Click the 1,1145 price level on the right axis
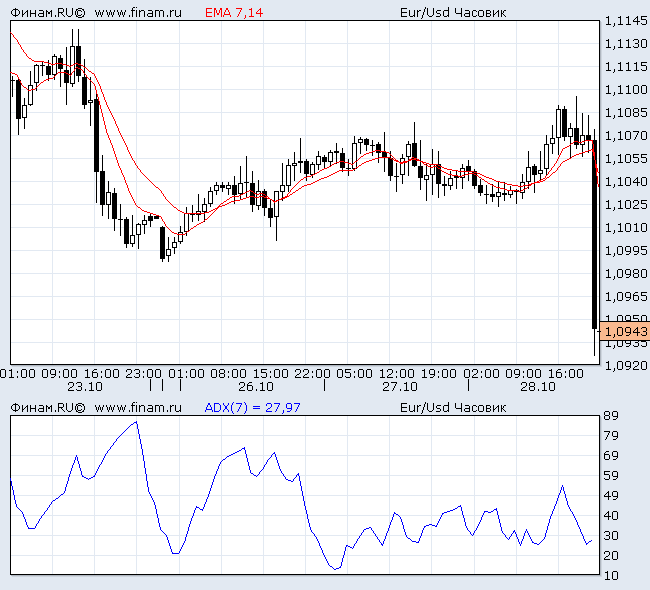The height and width of the screenshot is (590, 650). point(626,21)
